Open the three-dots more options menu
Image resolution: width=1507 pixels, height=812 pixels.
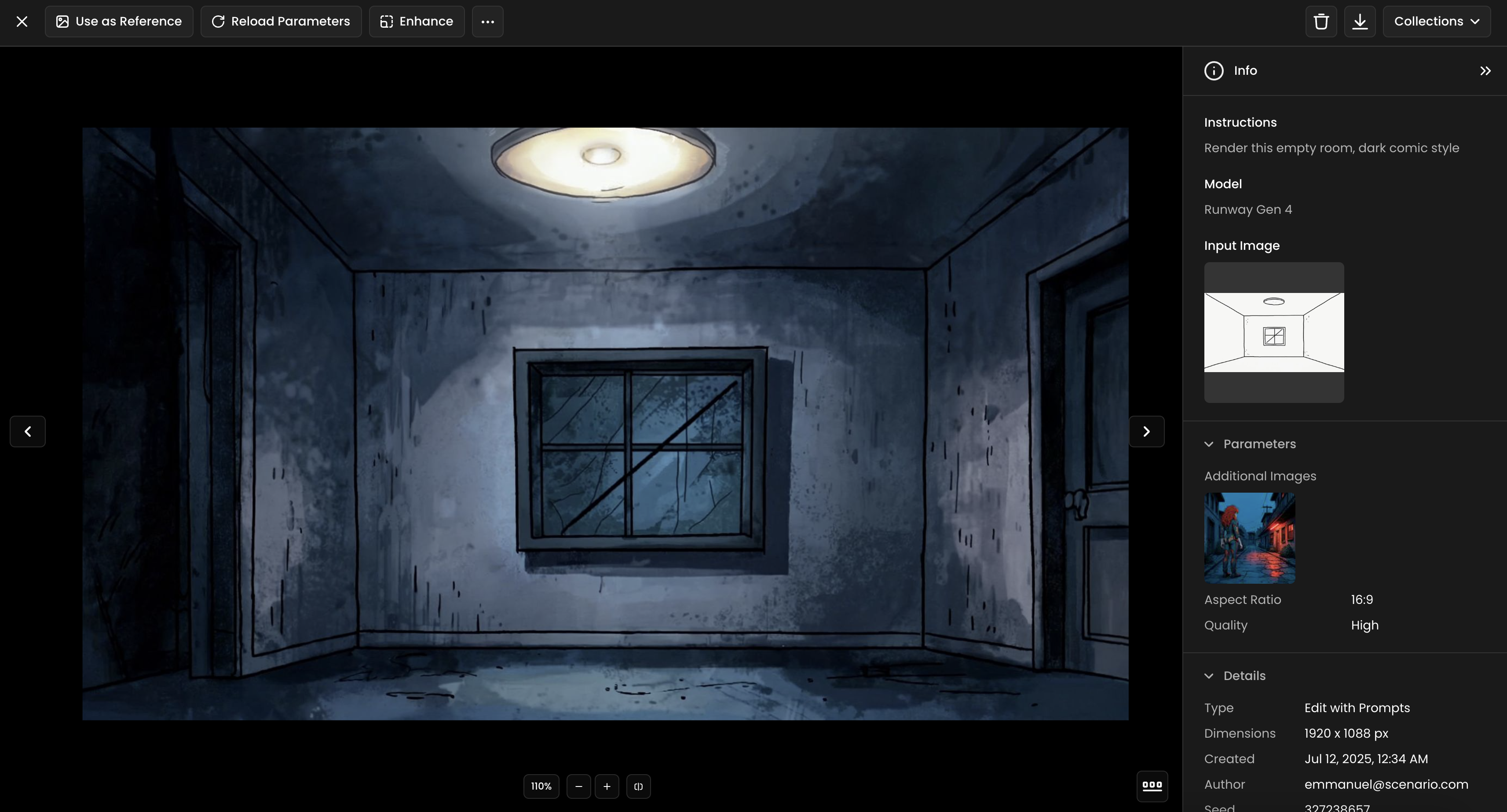487,22
